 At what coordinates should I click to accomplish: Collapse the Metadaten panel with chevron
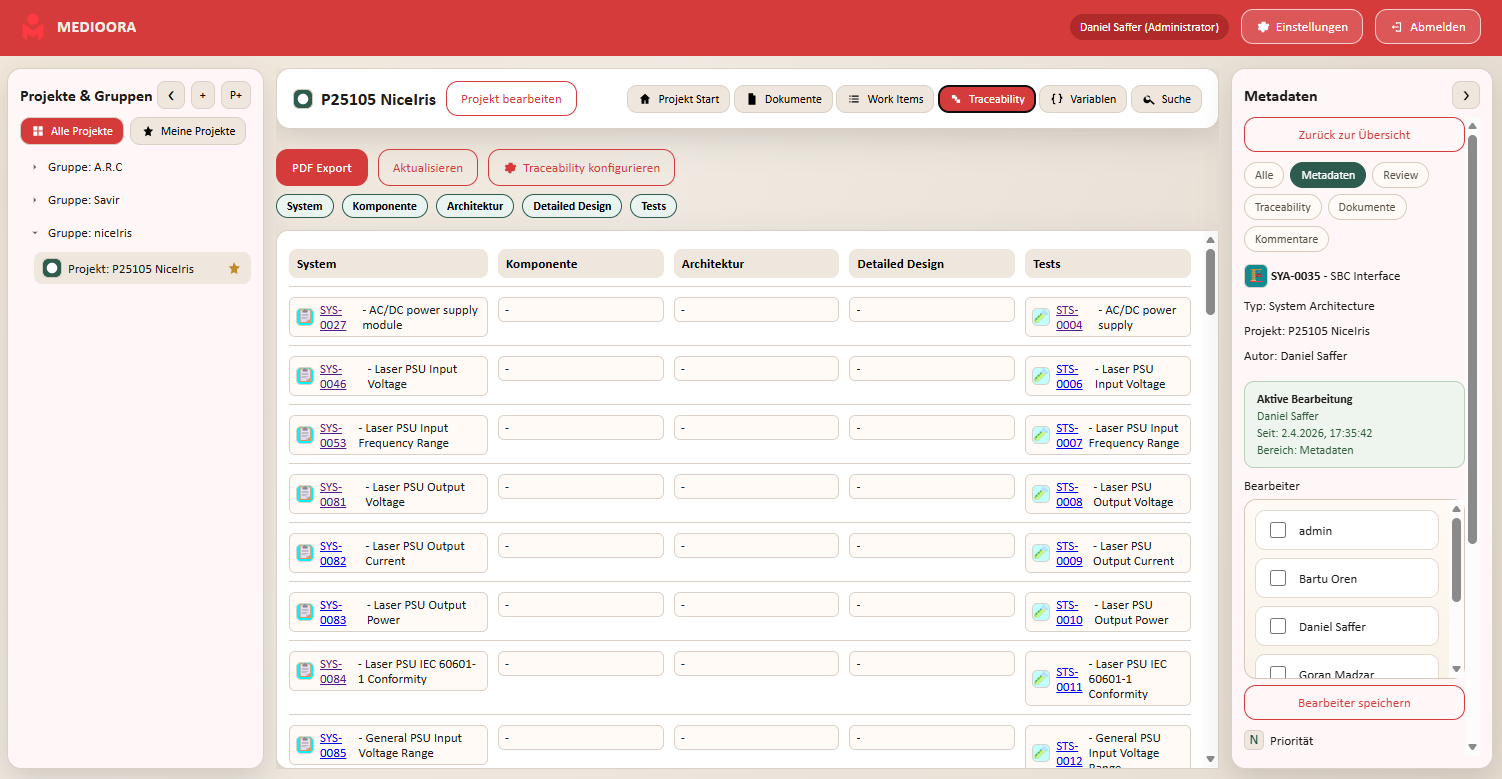(x=1465, y=95)
